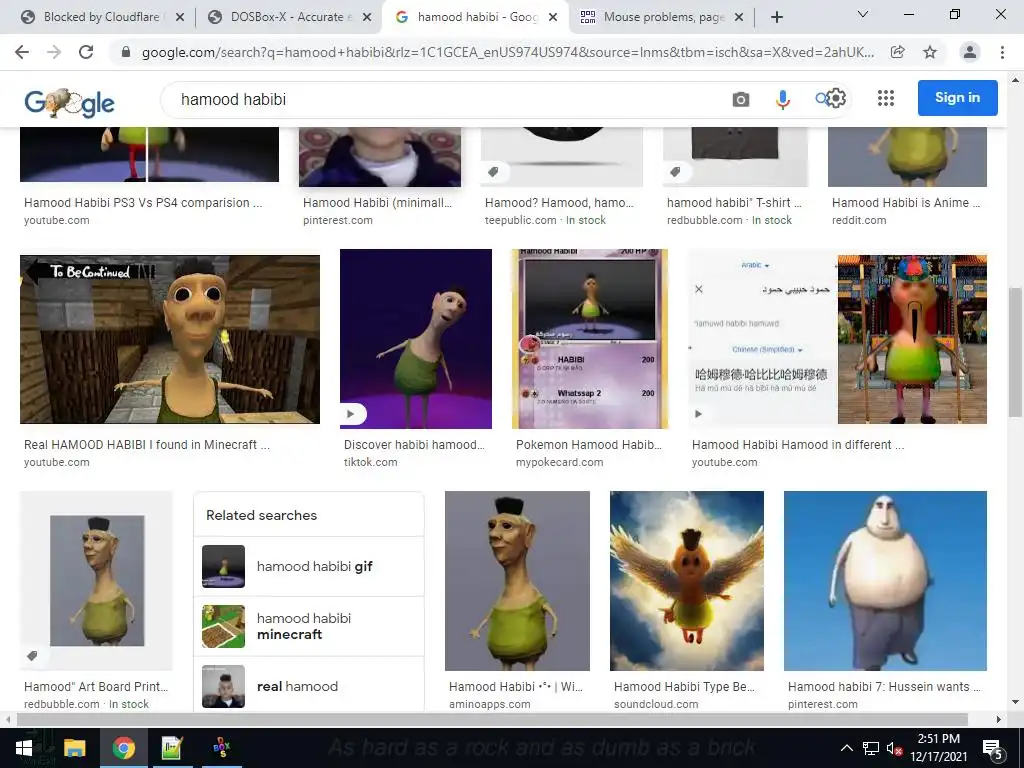Open new tab with plus button
The height and width of the screenshot is (768, 1024).
(776, 18)
